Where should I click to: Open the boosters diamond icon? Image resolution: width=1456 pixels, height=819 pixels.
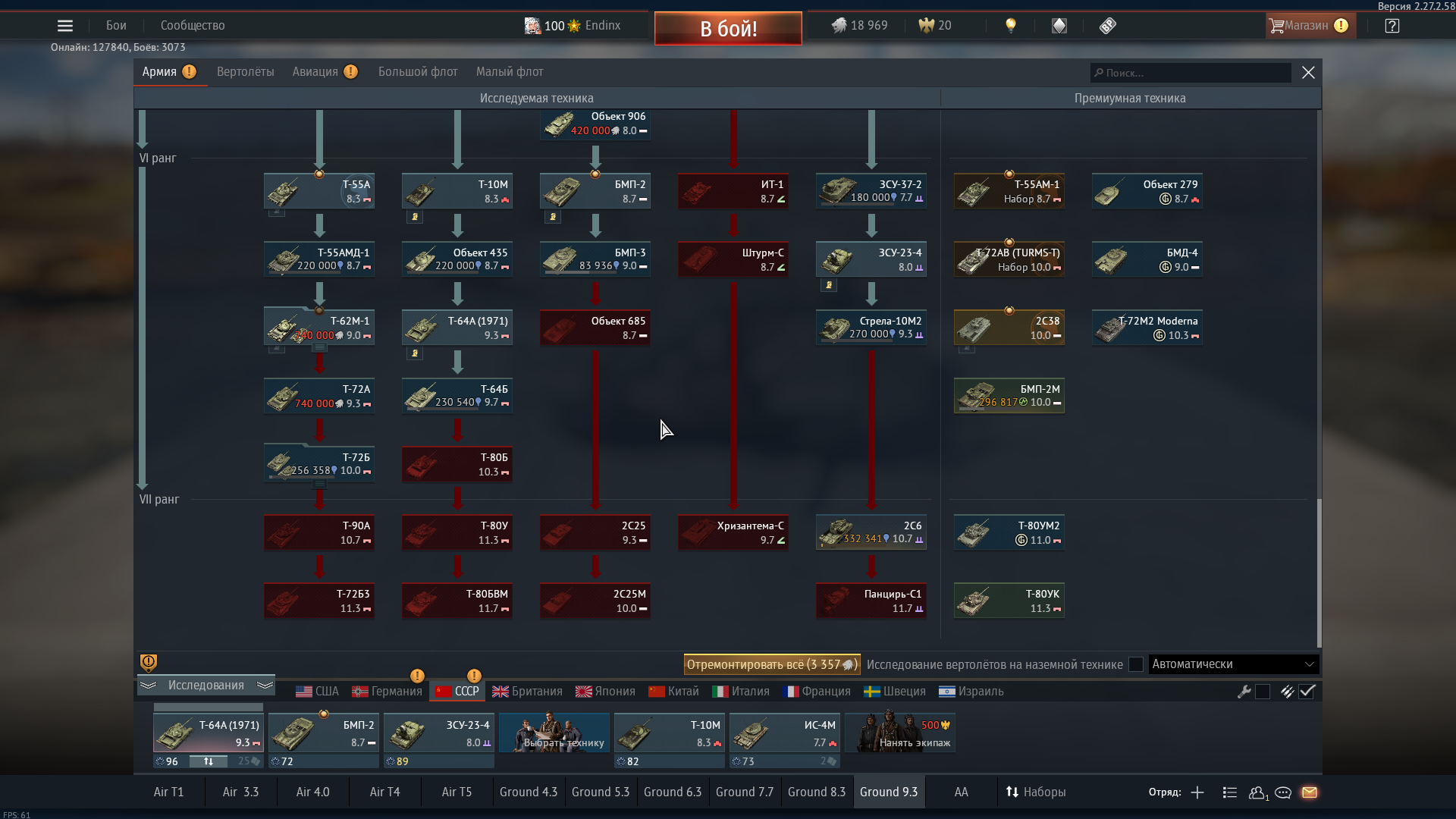click(x=1059, y=26)
